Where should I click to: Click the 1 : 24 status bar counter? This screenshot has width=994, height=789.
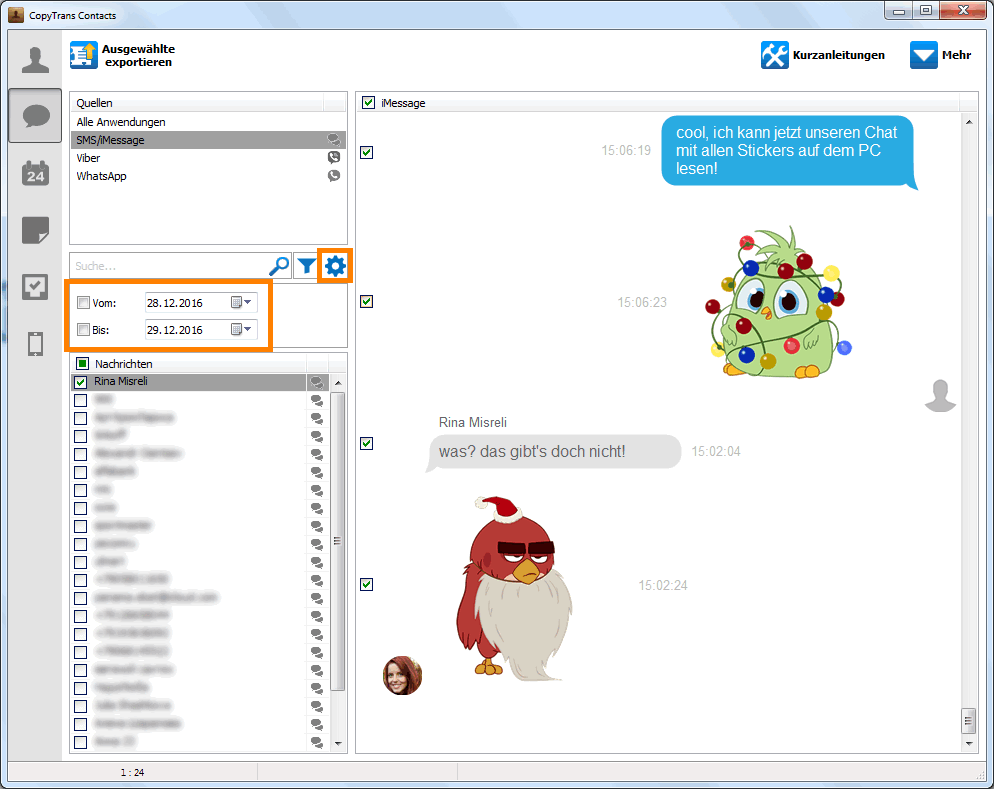(132, 773)
